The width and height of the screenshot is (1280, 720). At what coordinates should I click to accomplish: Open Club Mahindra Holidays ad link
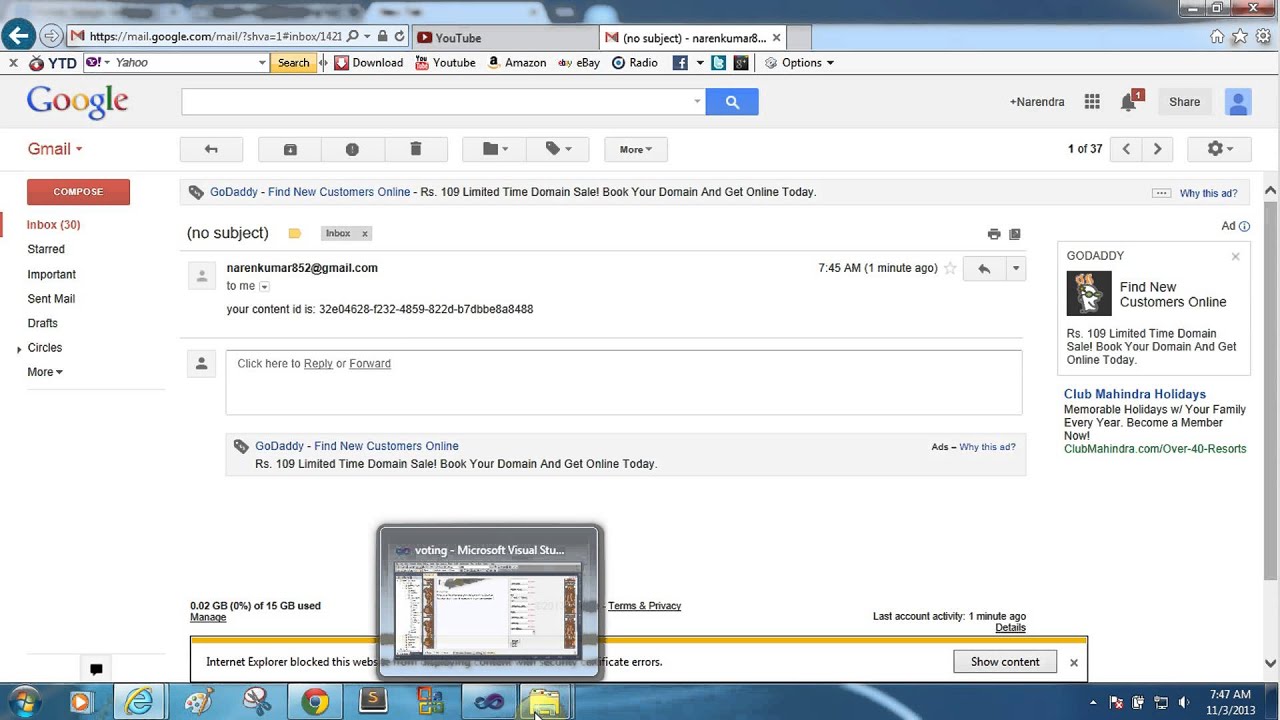1135,394
